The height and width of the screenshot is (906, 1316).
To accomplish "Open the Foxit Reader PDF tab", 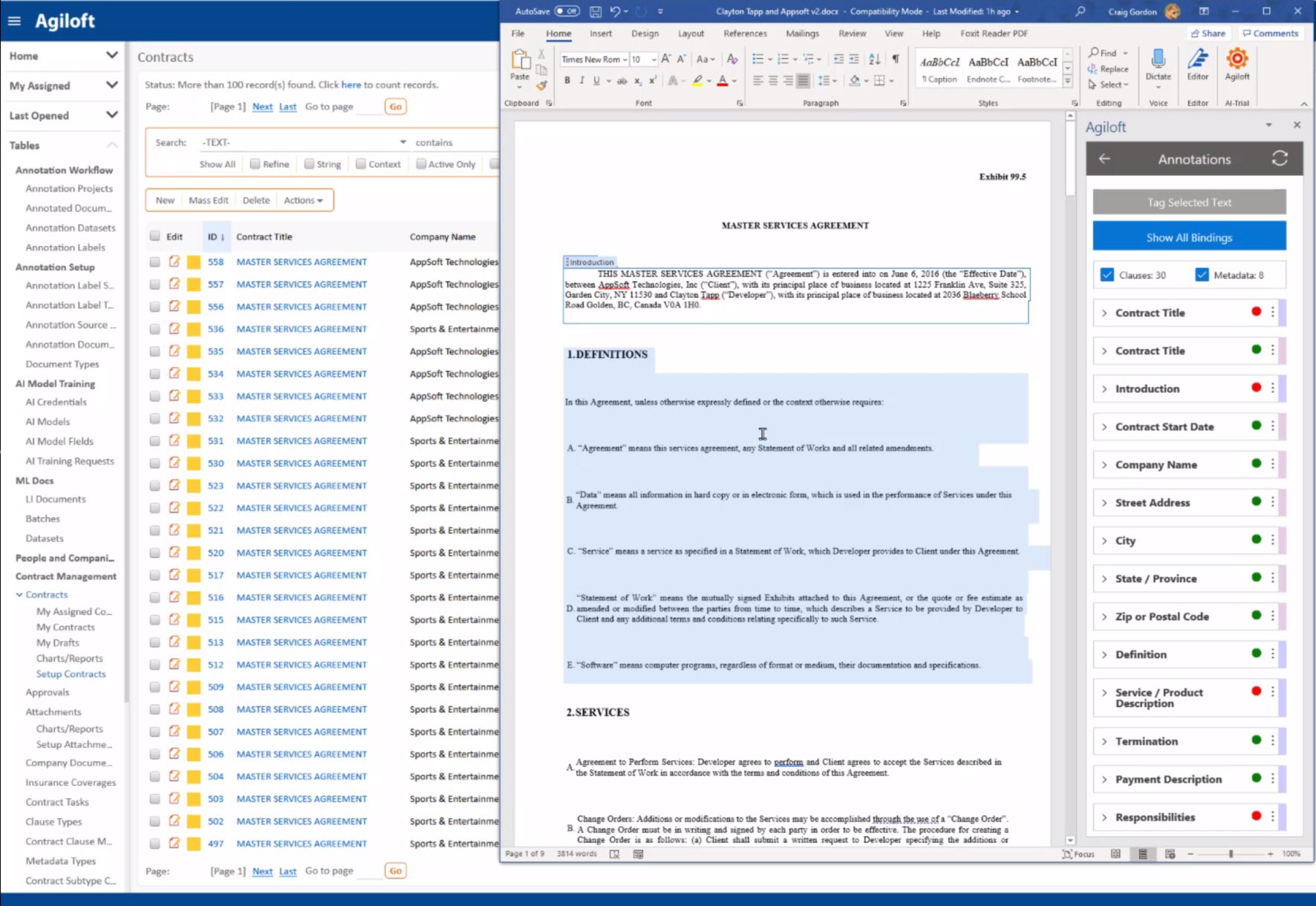I will (994, 33).
